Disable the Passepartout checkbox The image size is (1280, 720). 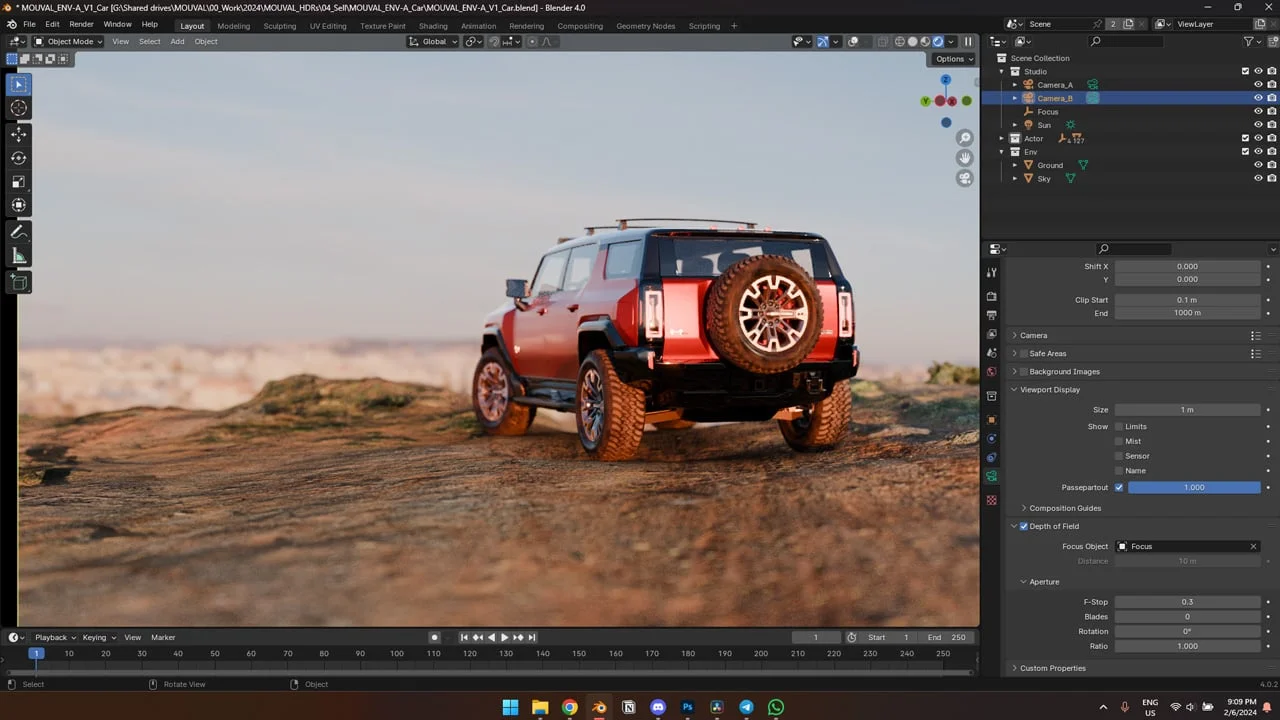(1119, 487)
